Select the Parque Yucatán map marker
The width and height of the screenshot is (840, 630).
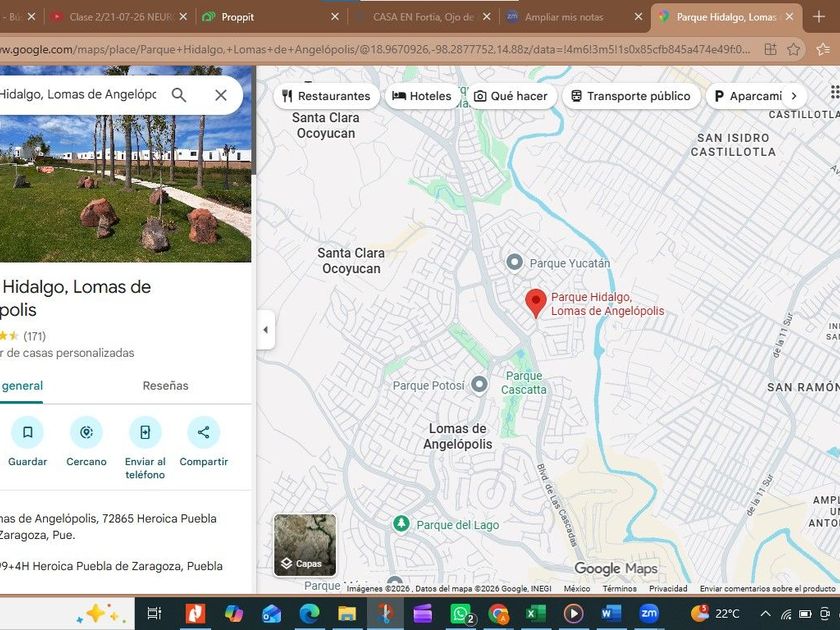point(514,262)
